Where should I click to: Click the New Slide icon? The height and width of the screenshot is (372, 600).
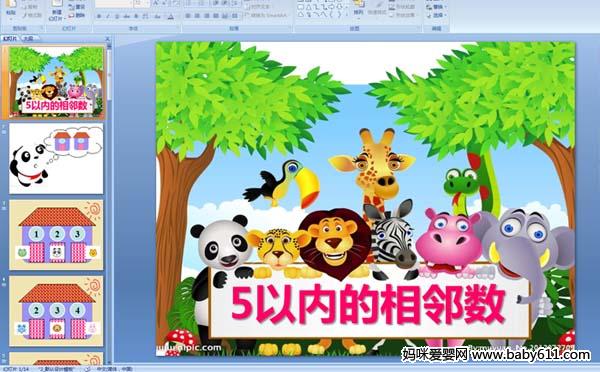pos(57,10)
